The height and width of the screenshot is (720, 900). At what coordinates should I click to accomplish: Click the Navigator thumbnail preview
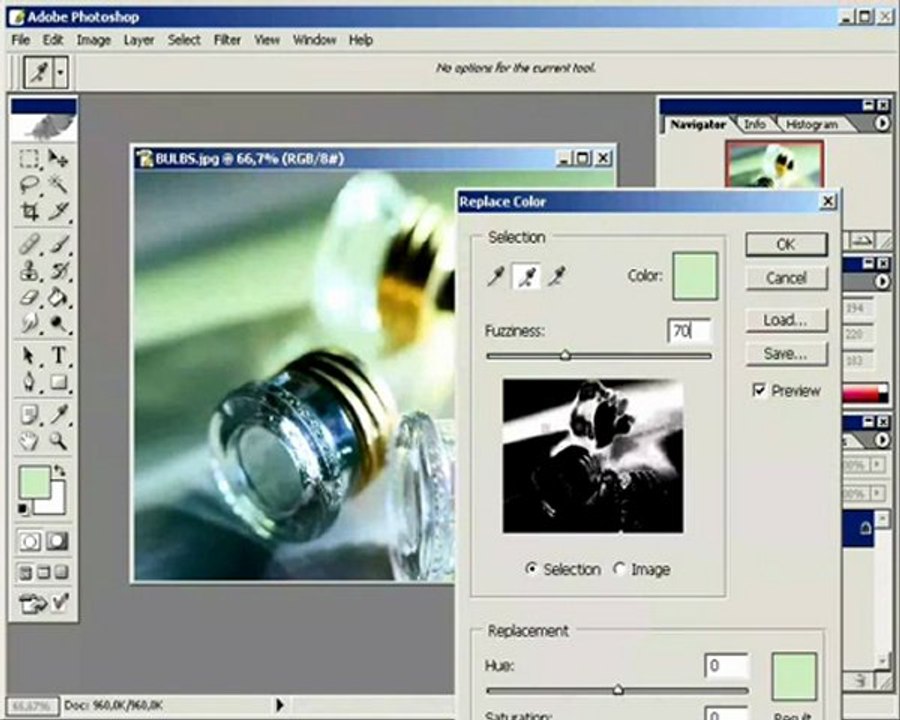[774, 164]
